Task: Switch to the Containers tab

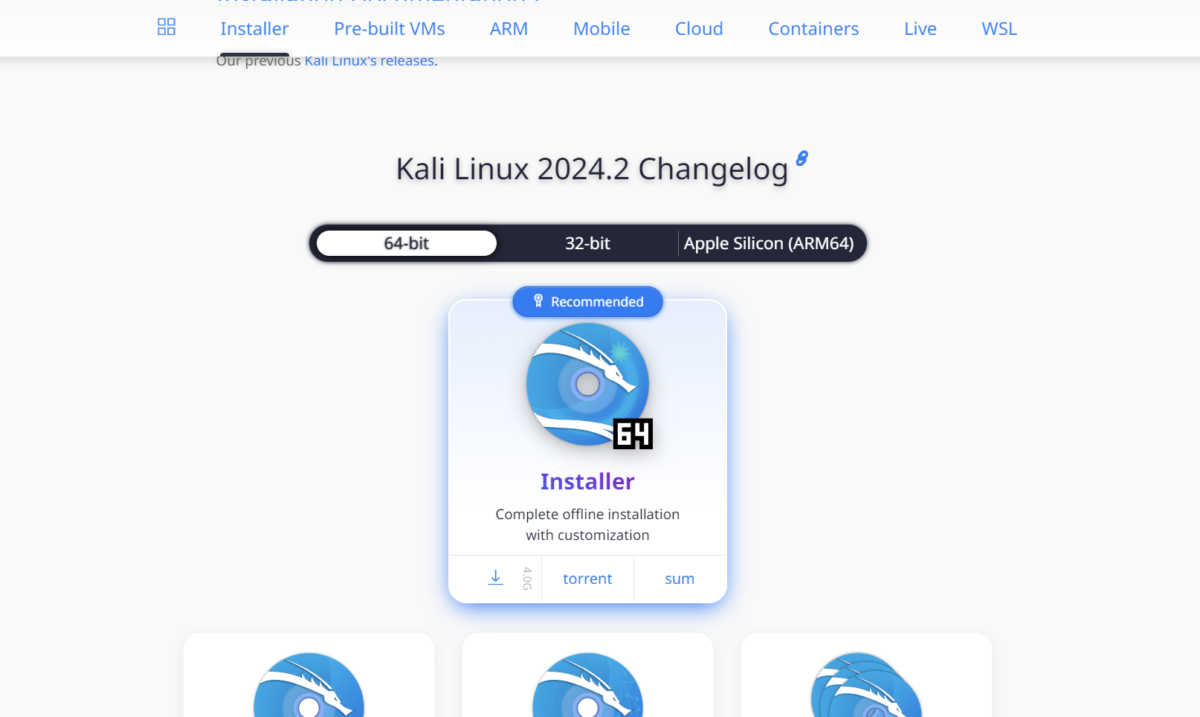Action: (x=813, y=28)
